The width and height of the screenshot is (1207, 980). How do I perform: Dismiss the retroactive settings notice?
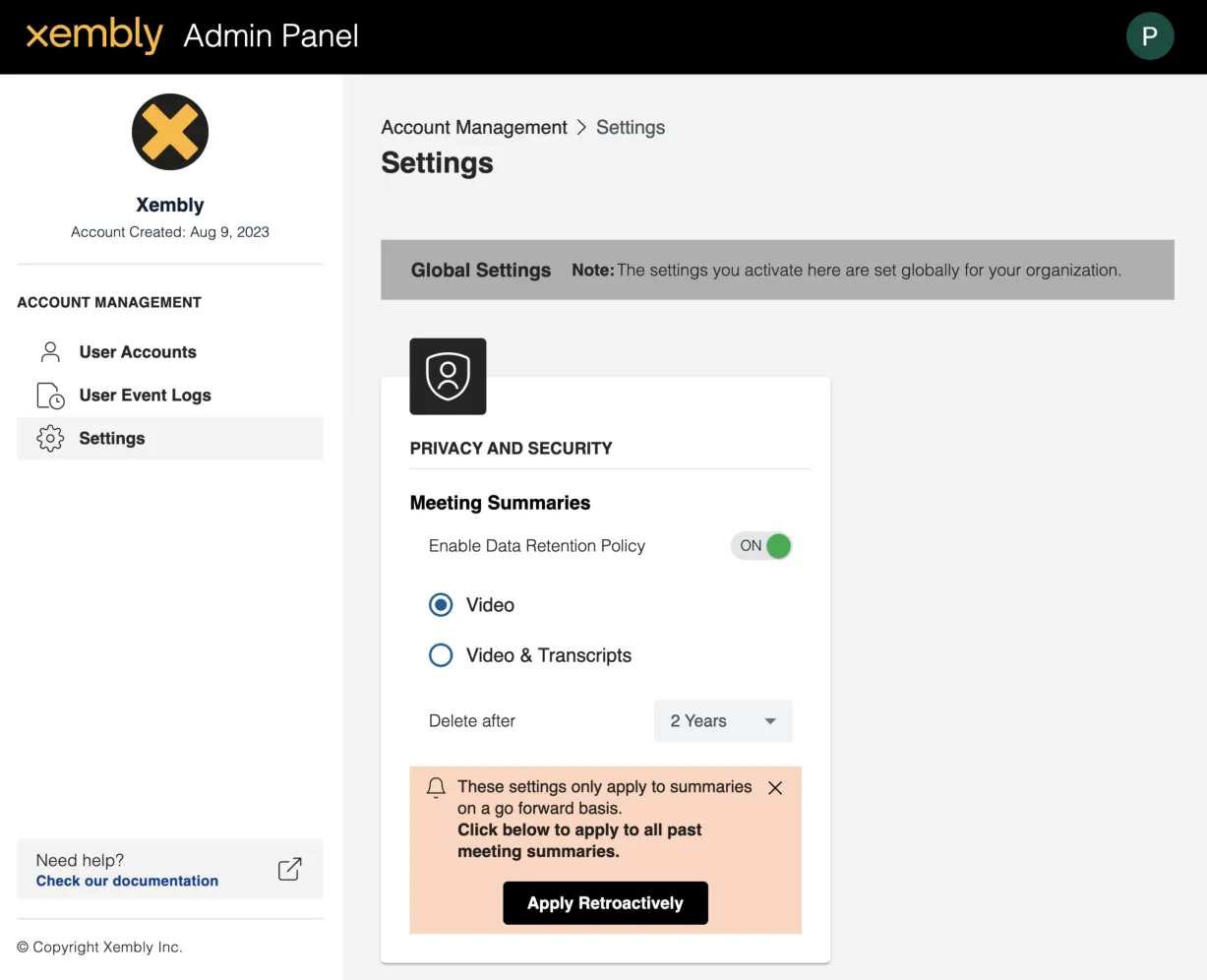(775, 788)
